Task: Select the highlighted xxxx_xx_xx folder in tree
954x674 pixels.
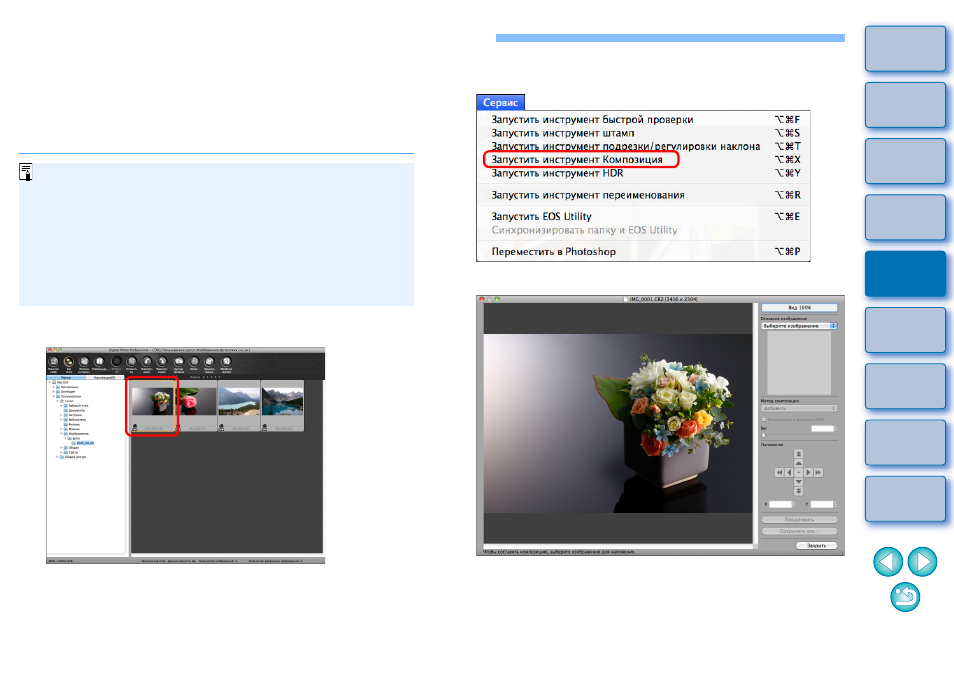Action: (85, 443)
